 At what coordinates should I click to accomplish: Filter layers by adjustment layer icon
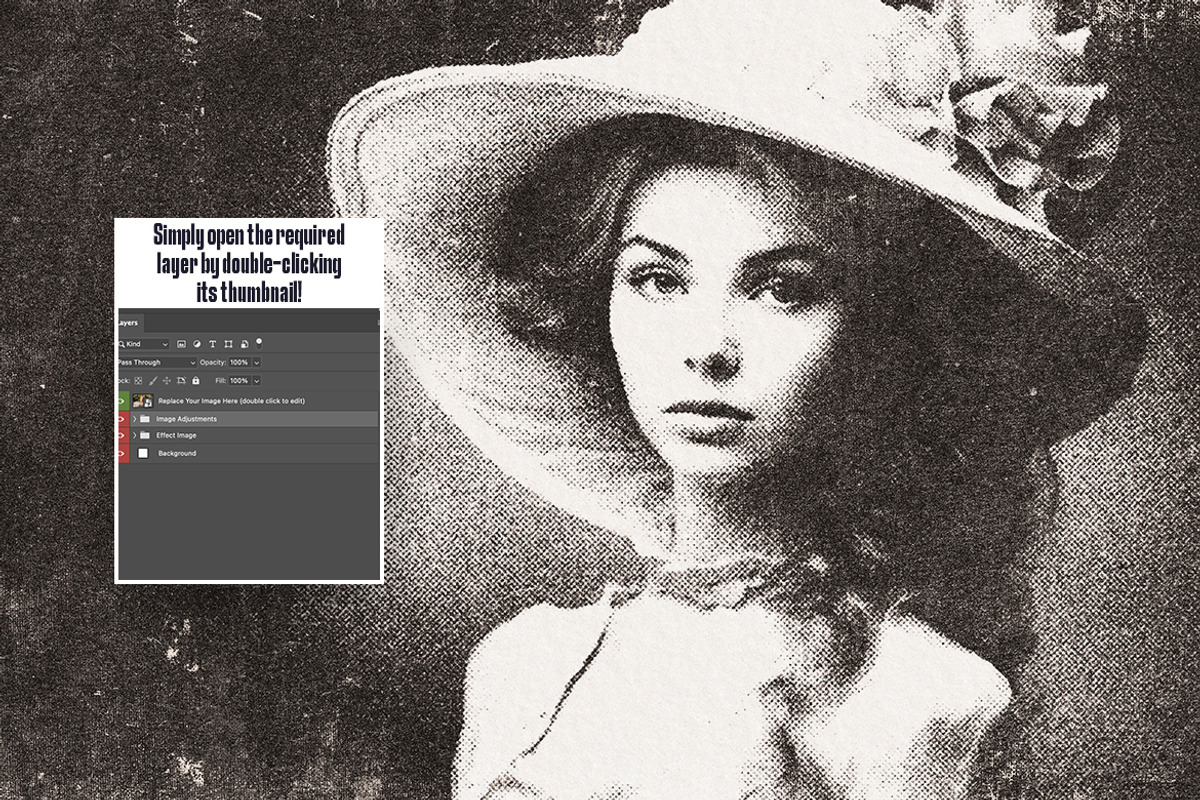pos(197,344)
